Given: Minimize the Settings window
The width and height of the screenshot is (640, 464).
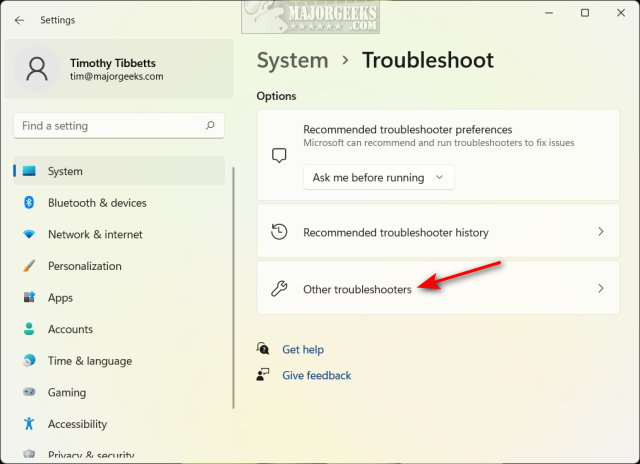Looking at the screenshot, I should pyautogui.click(x=549, y=13).
